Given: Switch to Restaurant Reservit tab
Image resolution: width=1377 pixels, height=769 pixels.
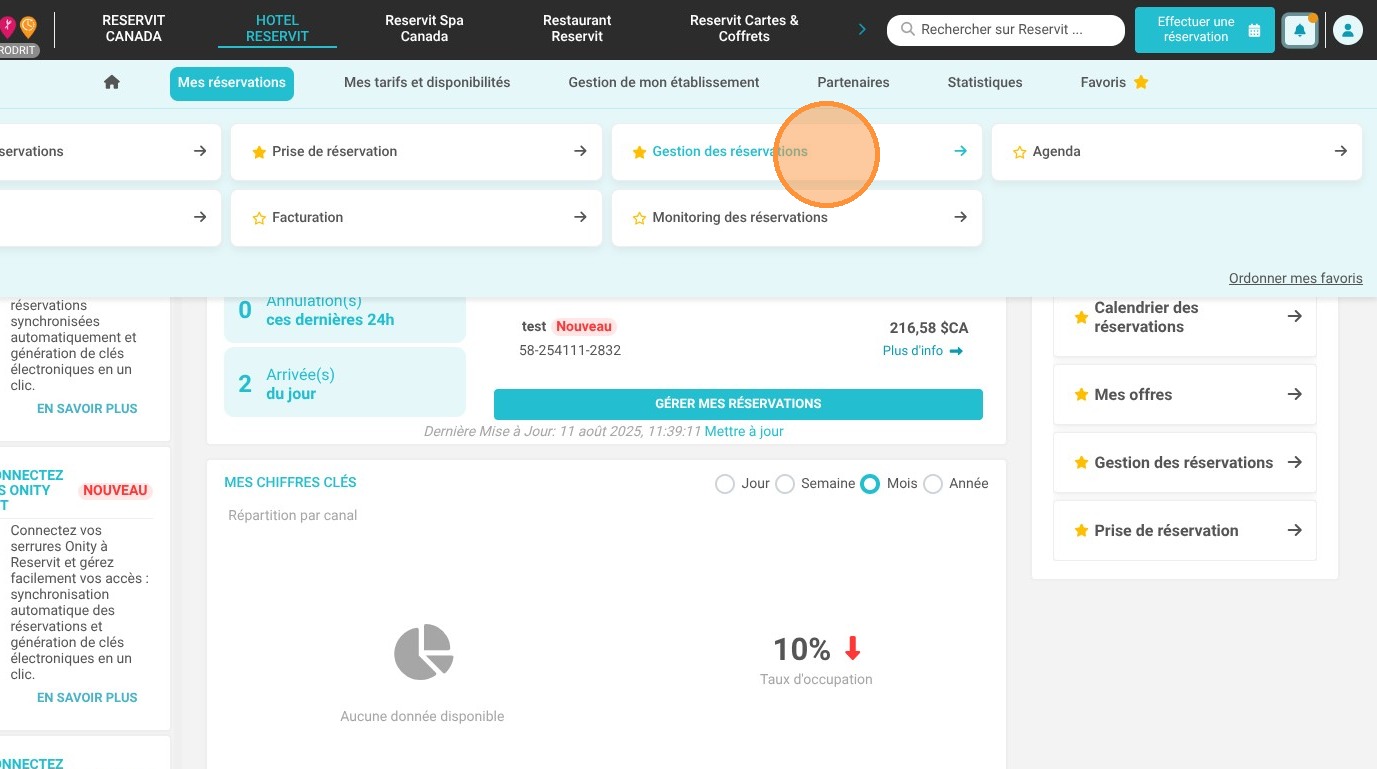Looking at the screenshot, I should coord(577,28).
